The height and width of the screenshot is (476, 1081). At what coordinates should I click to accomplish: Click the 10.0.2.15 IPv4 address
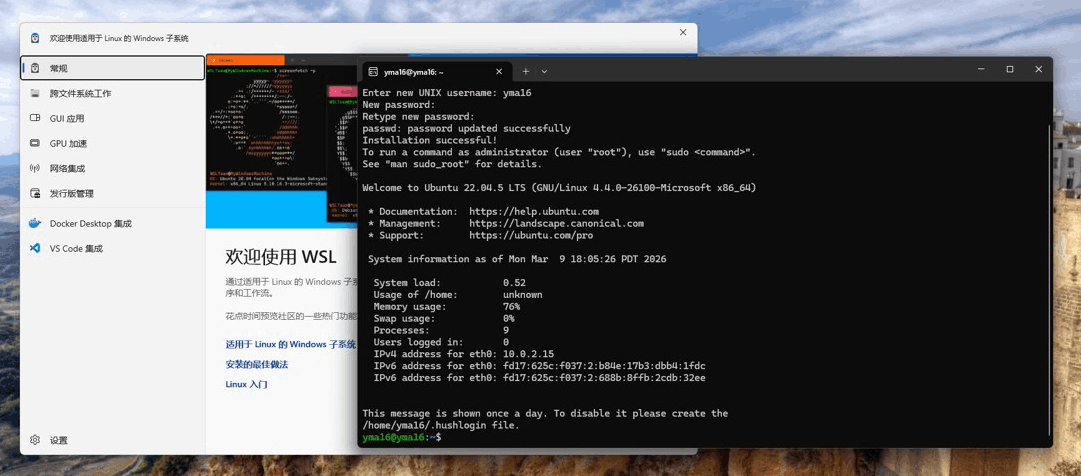tap(531, 353)
